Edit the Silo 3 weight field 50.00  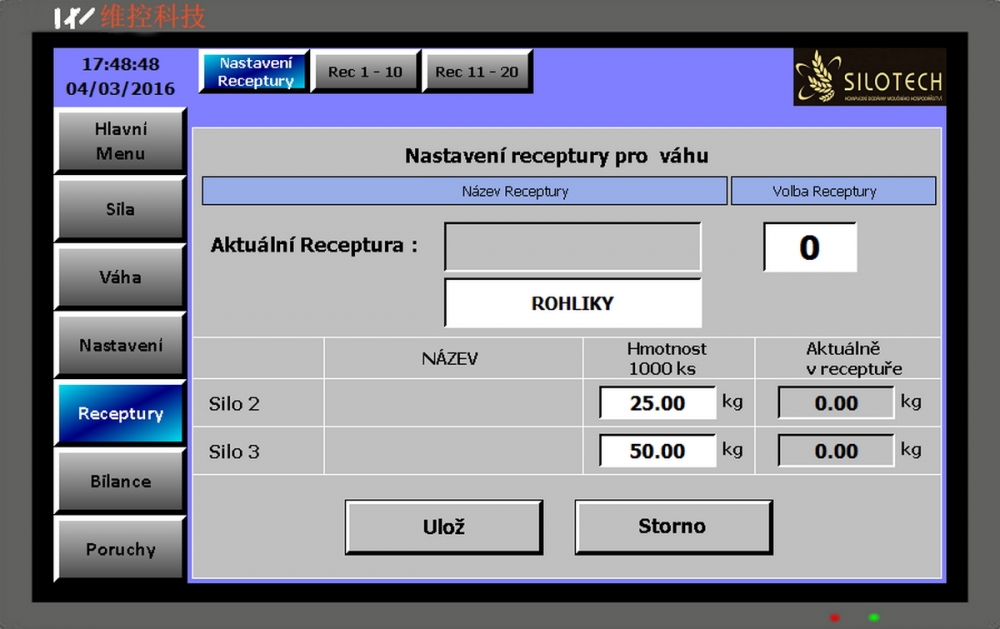(657, 451)
